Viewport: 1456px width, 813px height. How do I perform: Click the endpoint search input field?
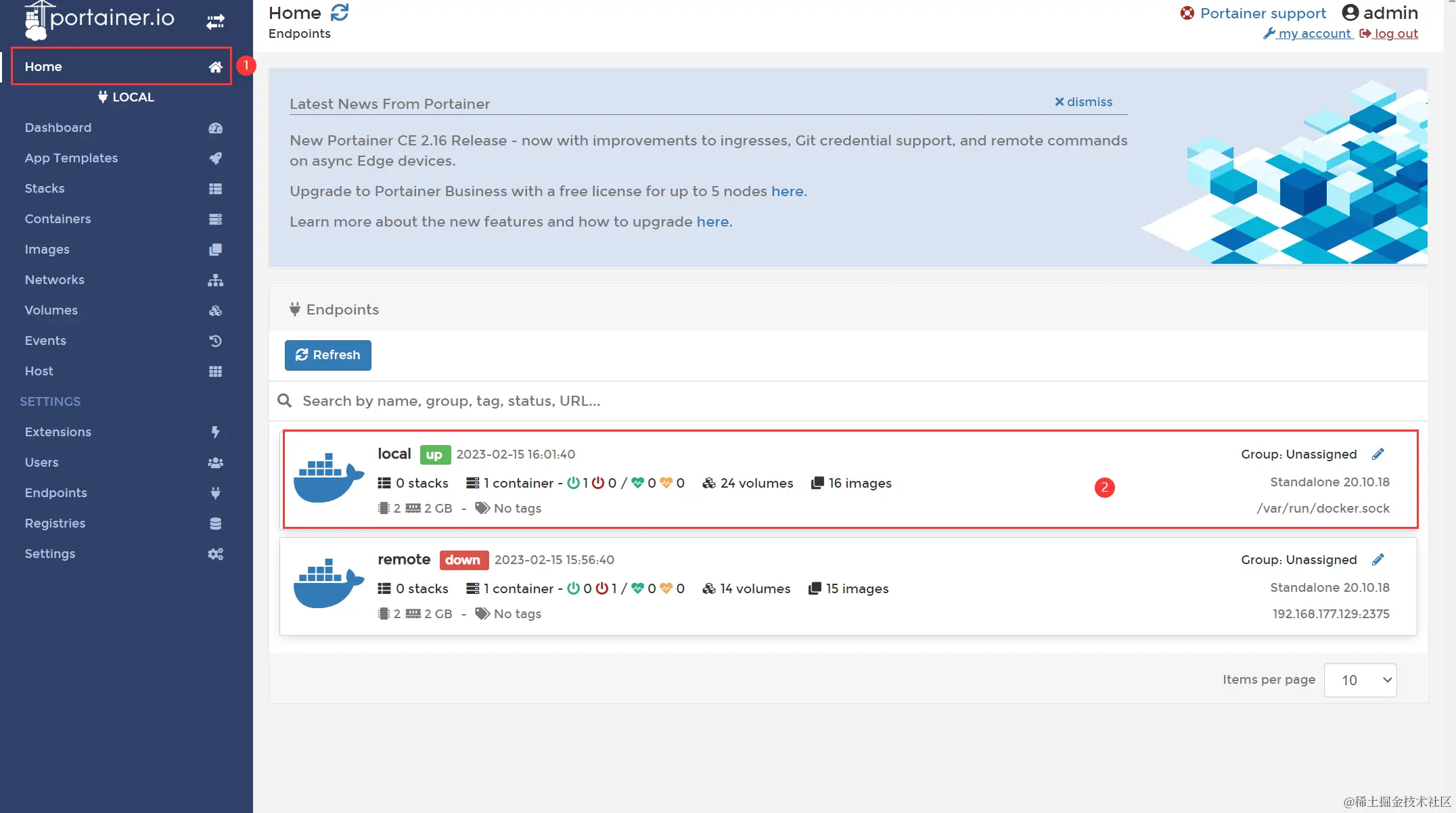click(x=677, y=400)
